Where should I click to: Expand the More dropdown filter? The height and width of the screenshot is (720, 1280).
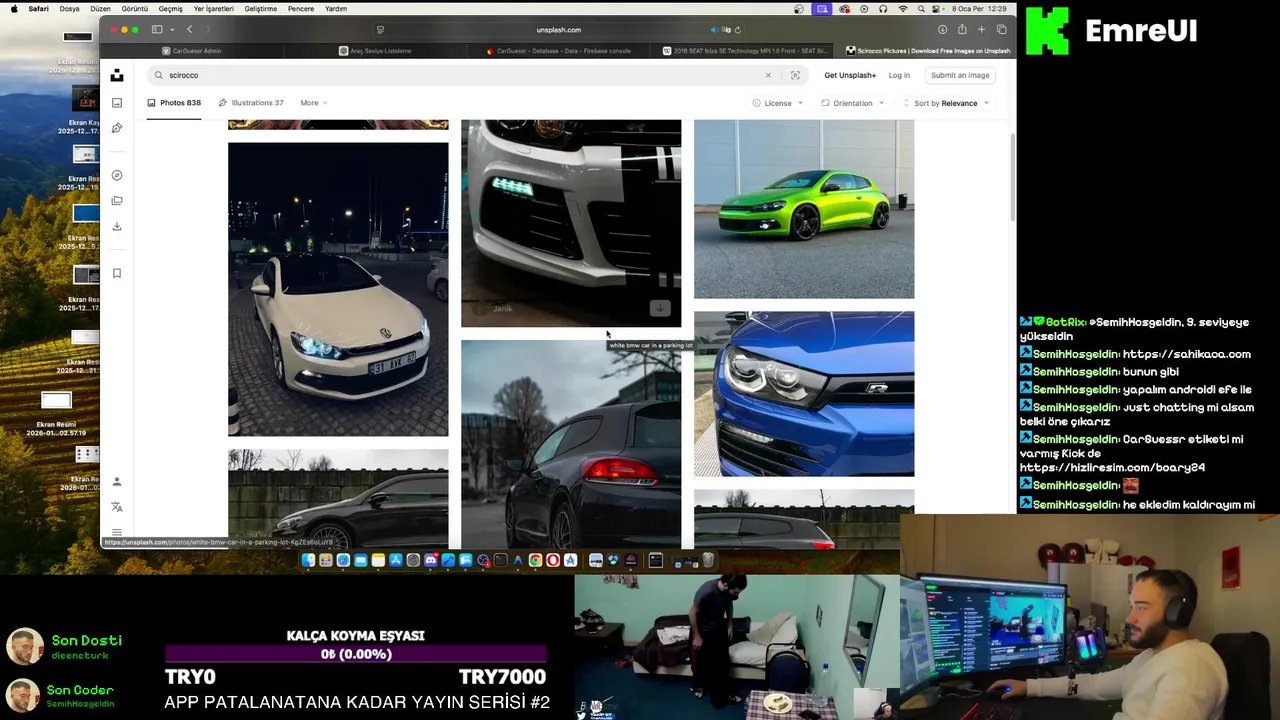[314, 103]
